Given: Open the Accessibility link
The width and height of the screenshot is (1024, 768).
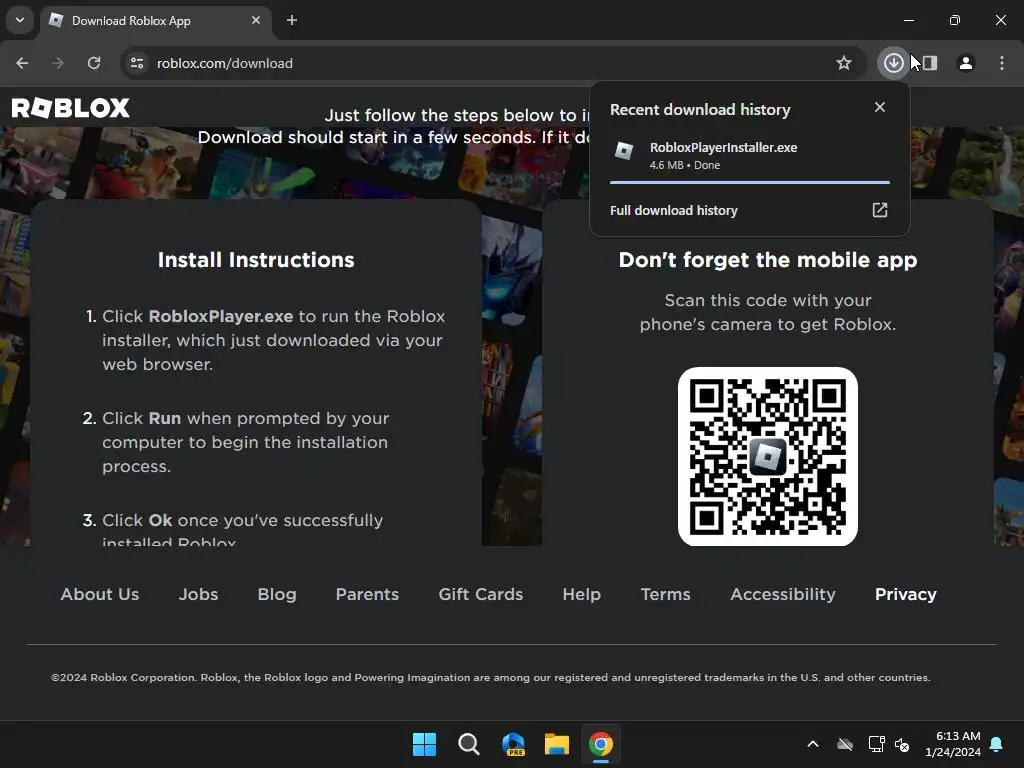Looking at the screenshot, I should click(x=782, y=594).
